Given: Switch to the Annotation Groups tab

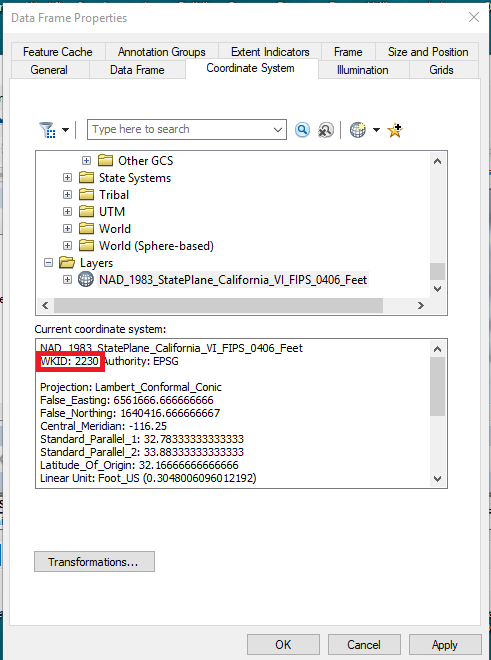Looking at the screenshot, I should coord(162,52).
